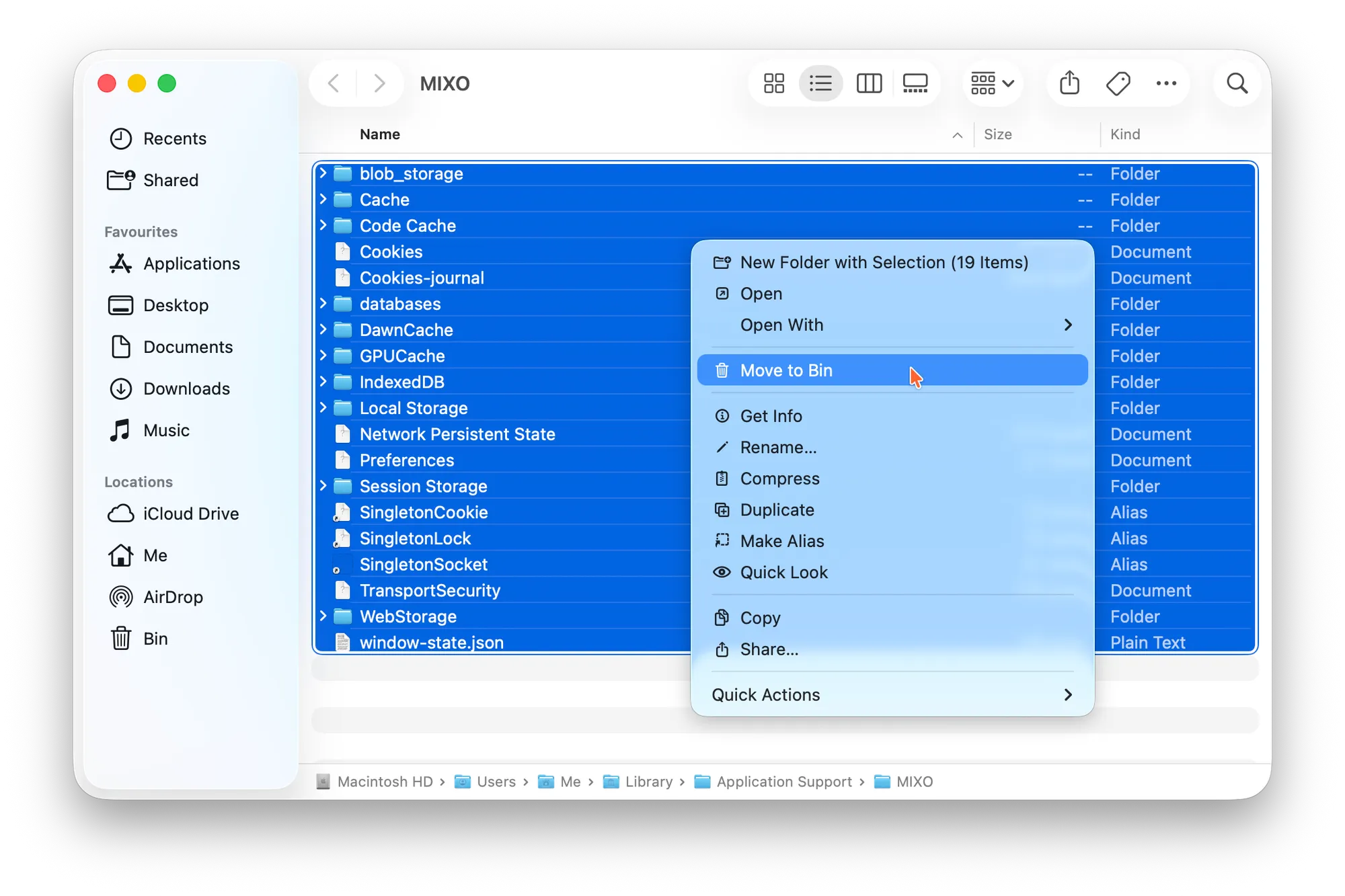
Task: Open the more actions ellipsis menu
Action: click(1165, 83)
